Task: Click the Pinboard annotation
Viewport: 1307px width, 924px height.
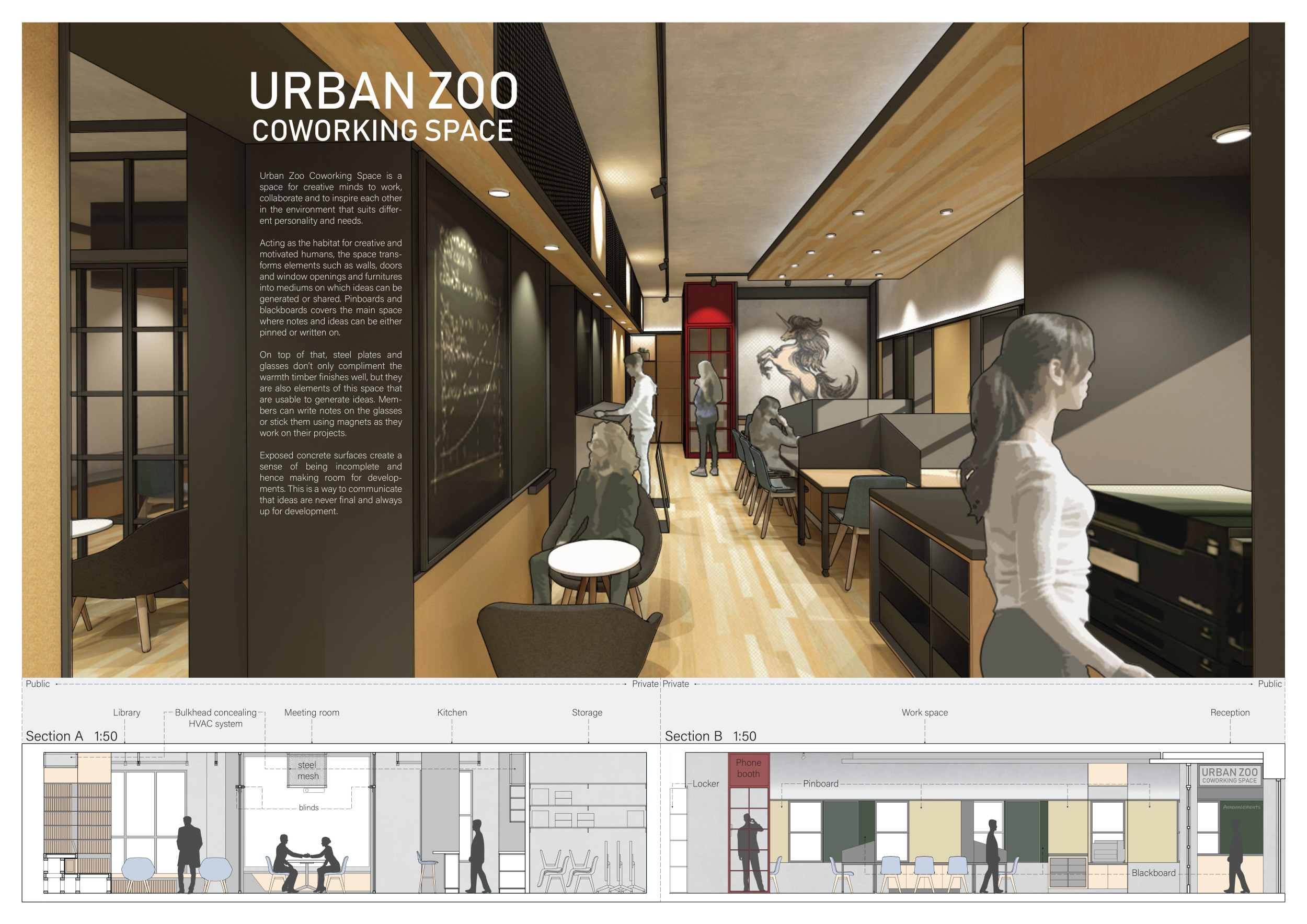Action: [x=820, y=783]
